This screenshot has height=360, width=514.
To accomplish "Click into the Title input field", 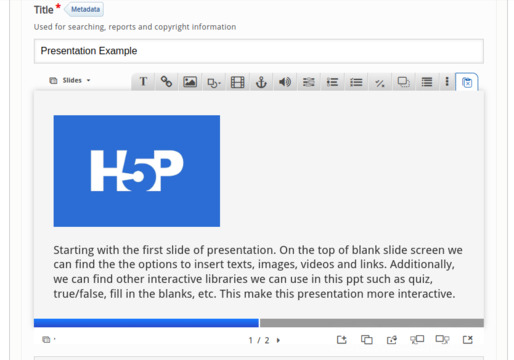I will tap(259, 51).
